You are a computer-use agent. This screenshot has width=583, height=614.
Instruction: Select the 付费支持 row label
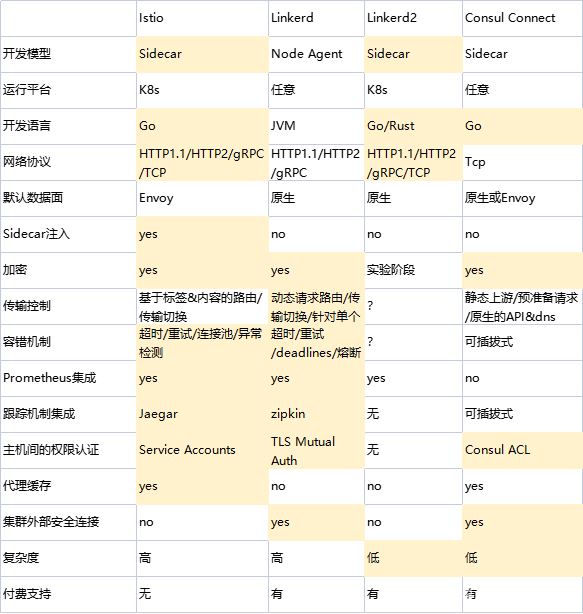point(68,595)
